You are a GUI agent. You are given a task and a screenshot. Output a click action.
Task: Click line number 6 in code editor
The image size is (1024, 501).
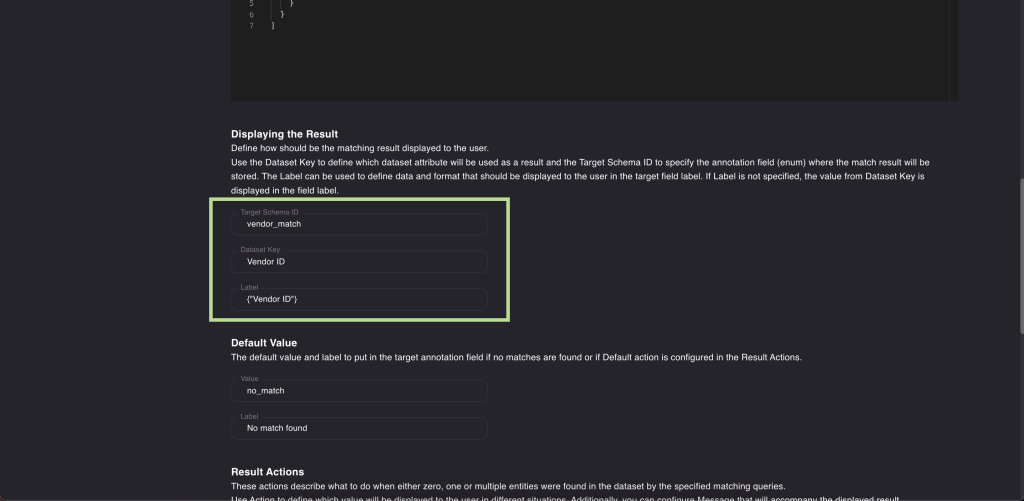[x=251, y=14]
